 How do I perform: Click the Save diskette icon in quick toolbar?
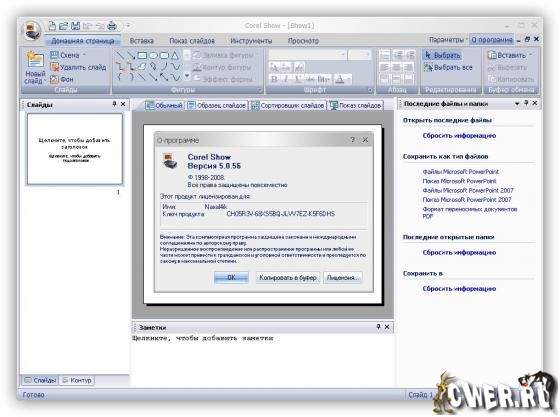(75, 26)
